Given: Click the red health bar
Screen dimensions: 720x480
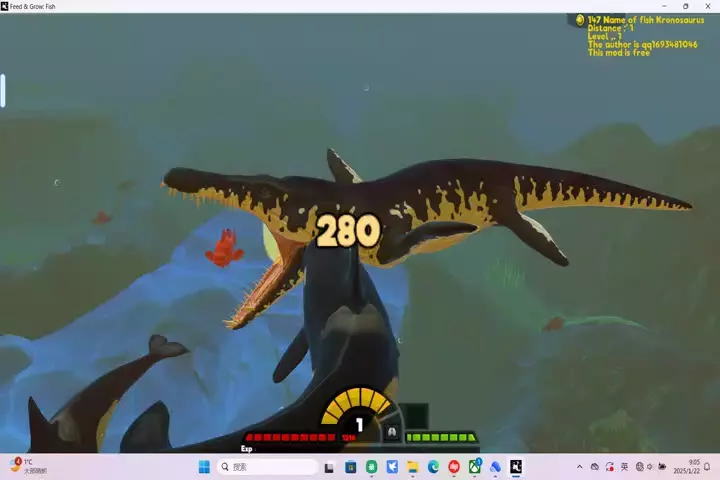Looking at the screenshot, I should [291, 437].
